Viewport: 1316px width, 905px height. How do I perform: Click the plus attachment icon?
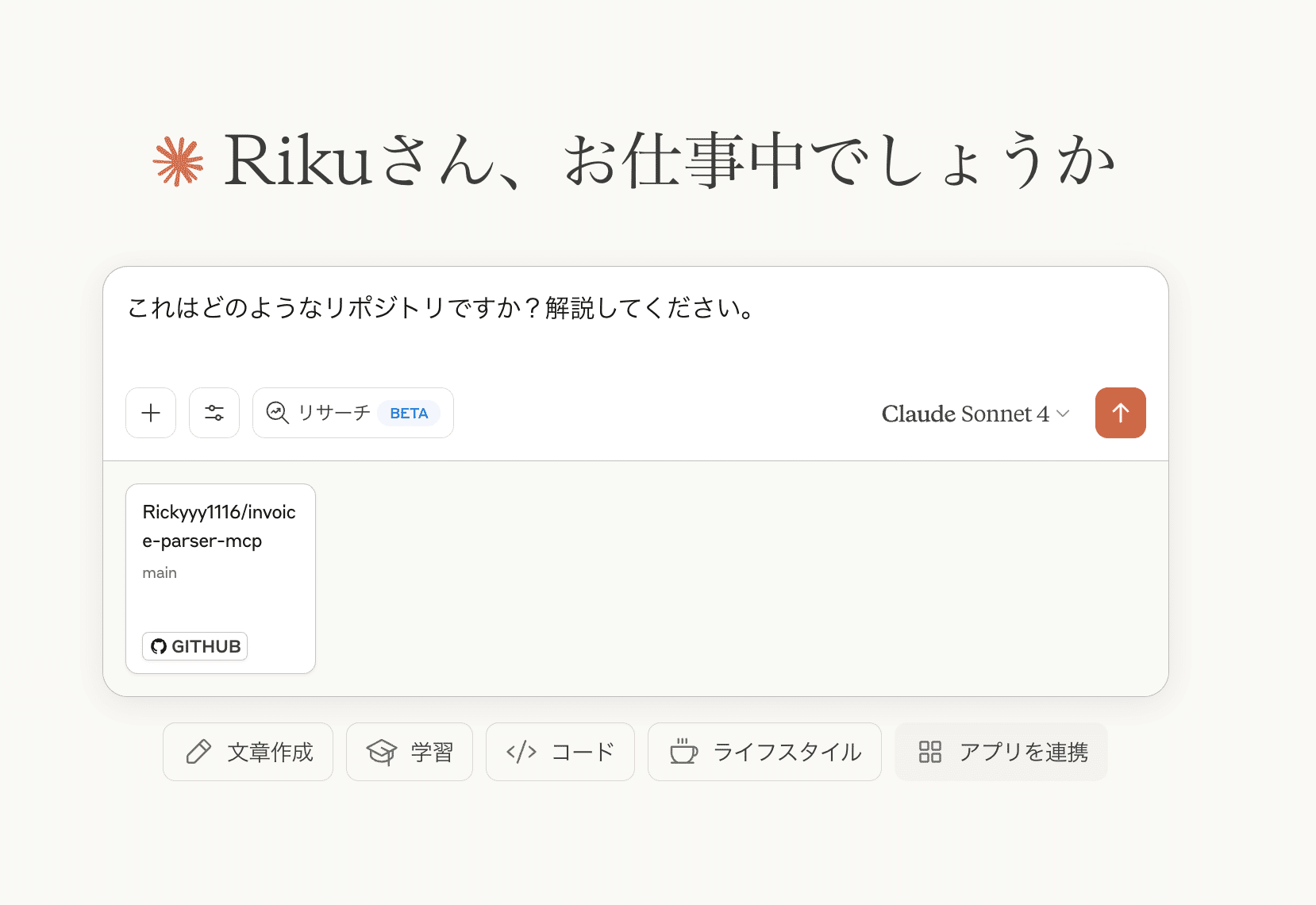tap(151, 413)
